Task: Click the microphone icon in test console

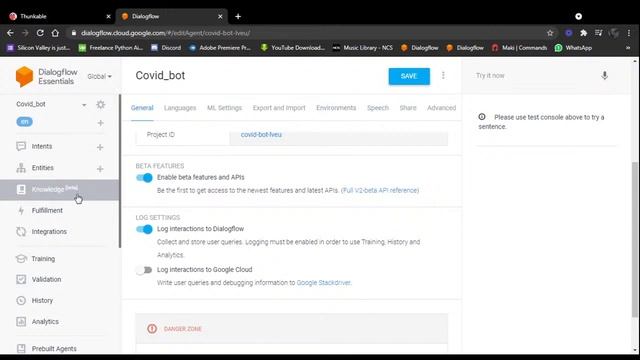Action: pos(604,76)
